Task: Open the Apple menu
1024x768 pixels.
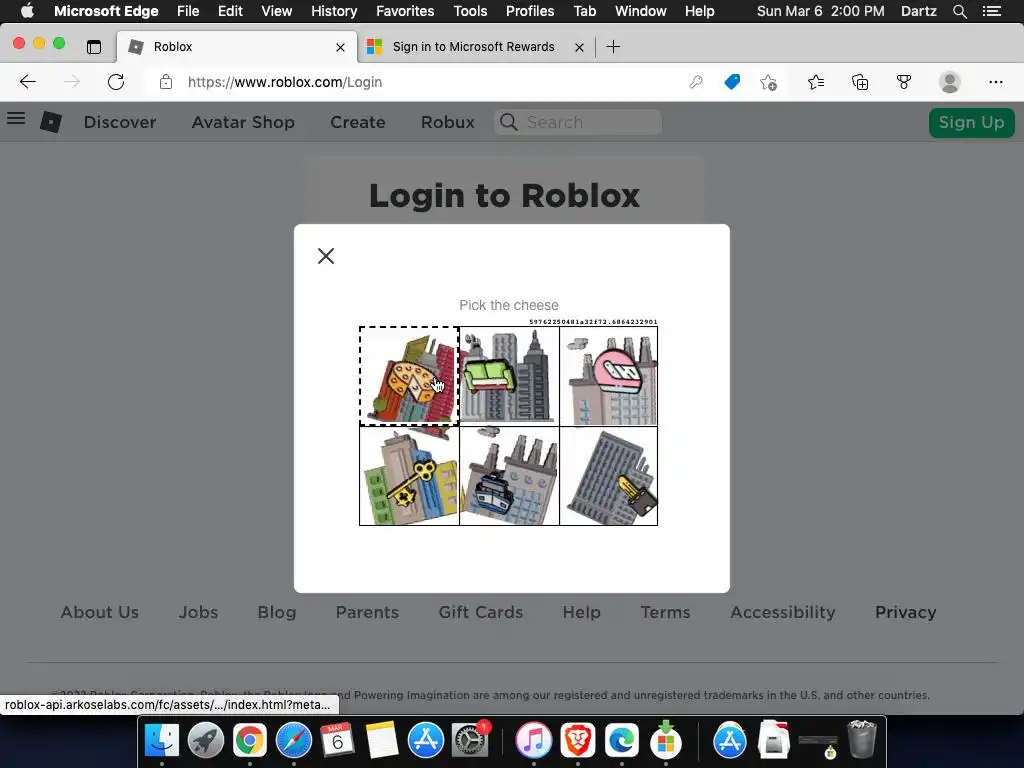Action: [27, 11]
